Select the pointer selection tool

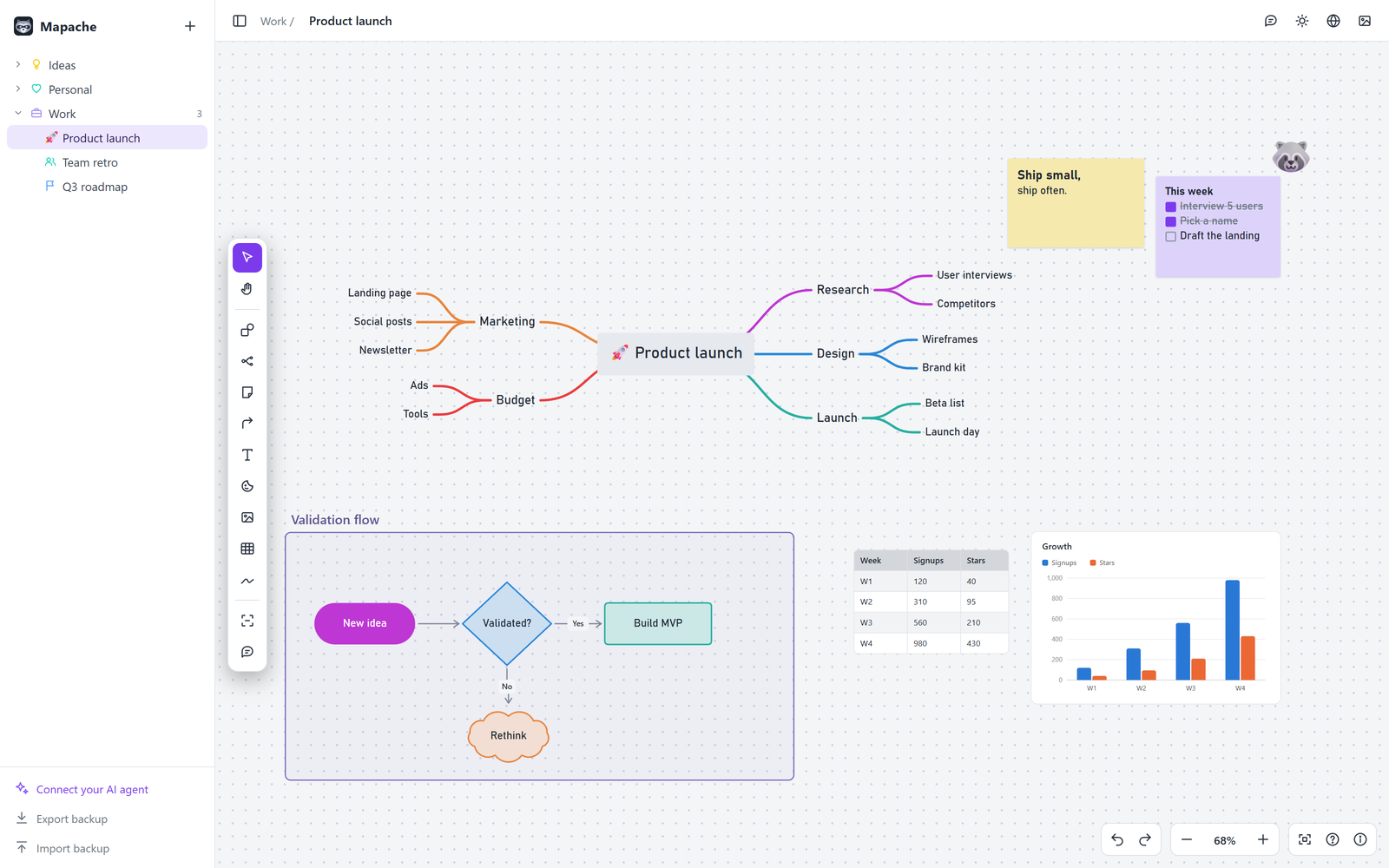pos(247,258)
